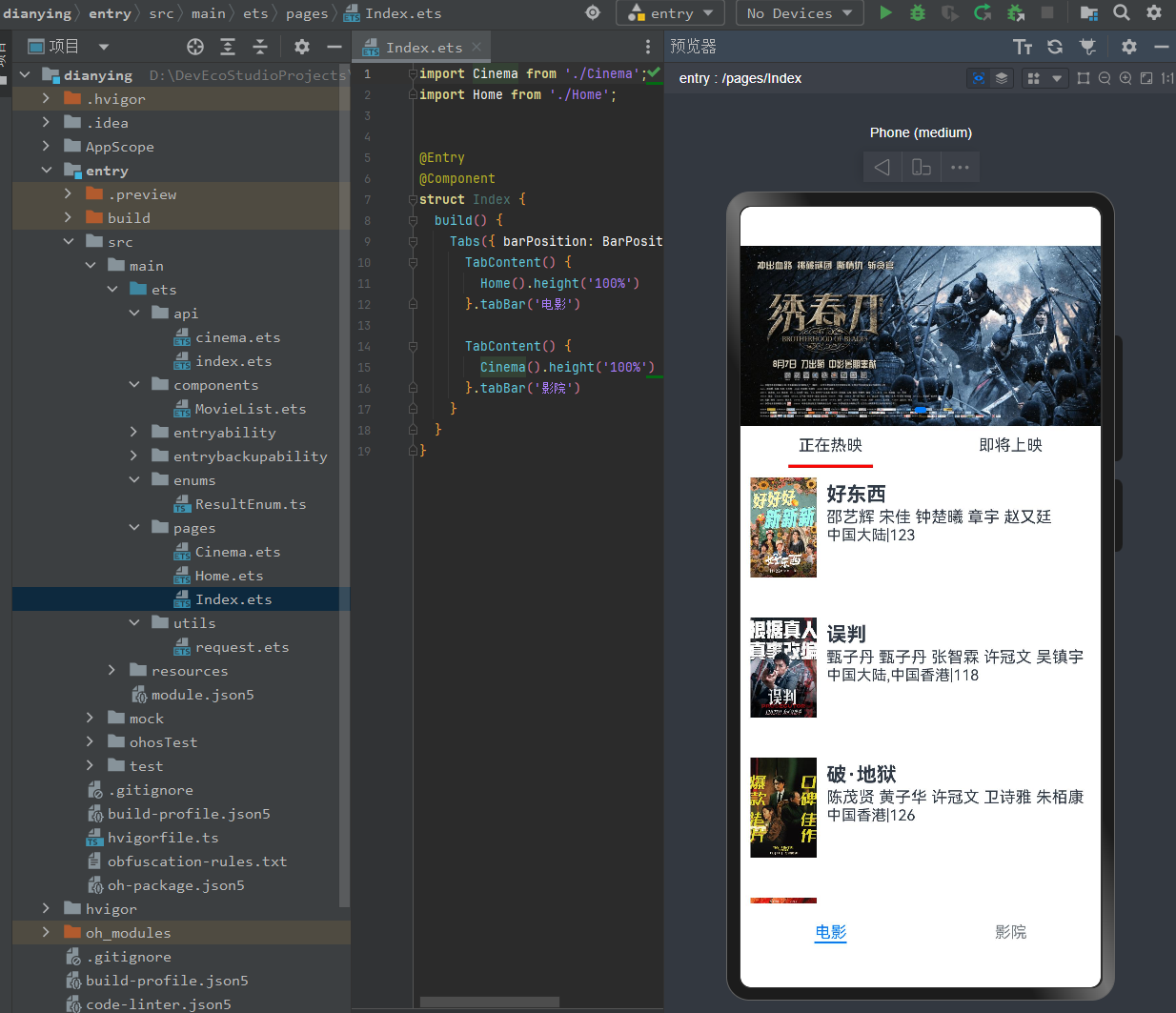Collapse the api folder
Viewport: 1176px width, 1013px height.
pos(134,314)
